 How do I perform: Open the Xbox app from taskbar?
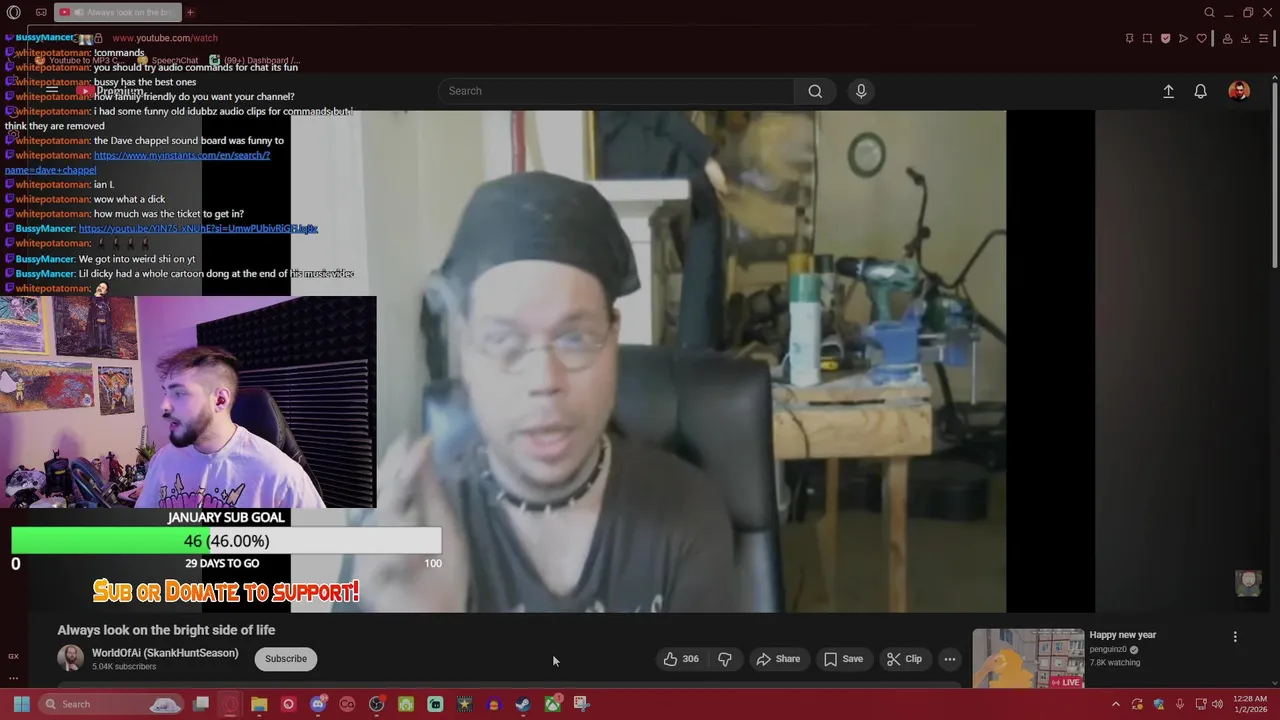(x=552, y=704)
